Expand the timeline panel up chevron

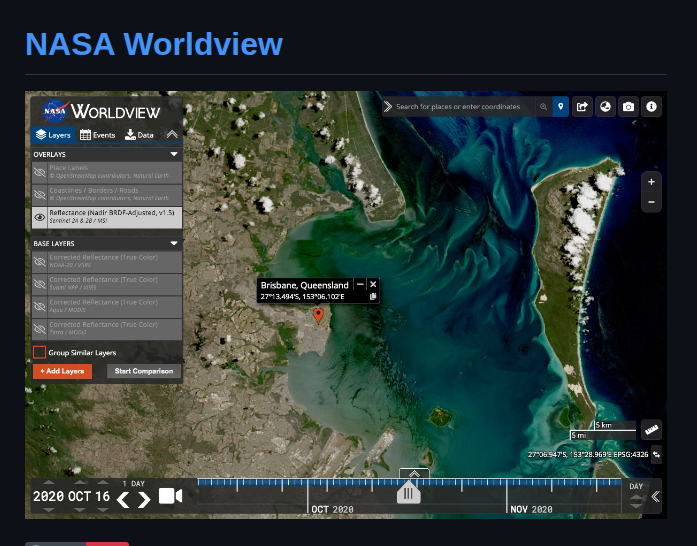pyautogui.click(x=414, y=474)
